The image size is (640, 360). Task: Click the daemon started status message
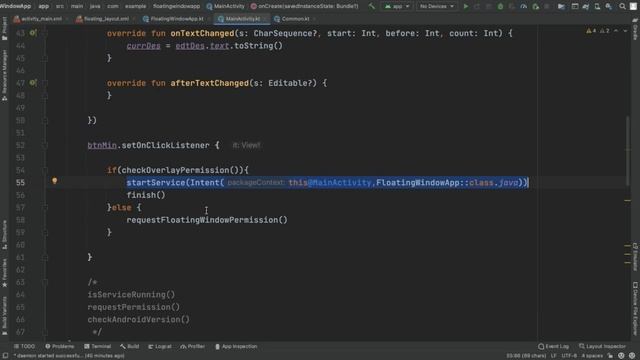click(x=69, y=356)
